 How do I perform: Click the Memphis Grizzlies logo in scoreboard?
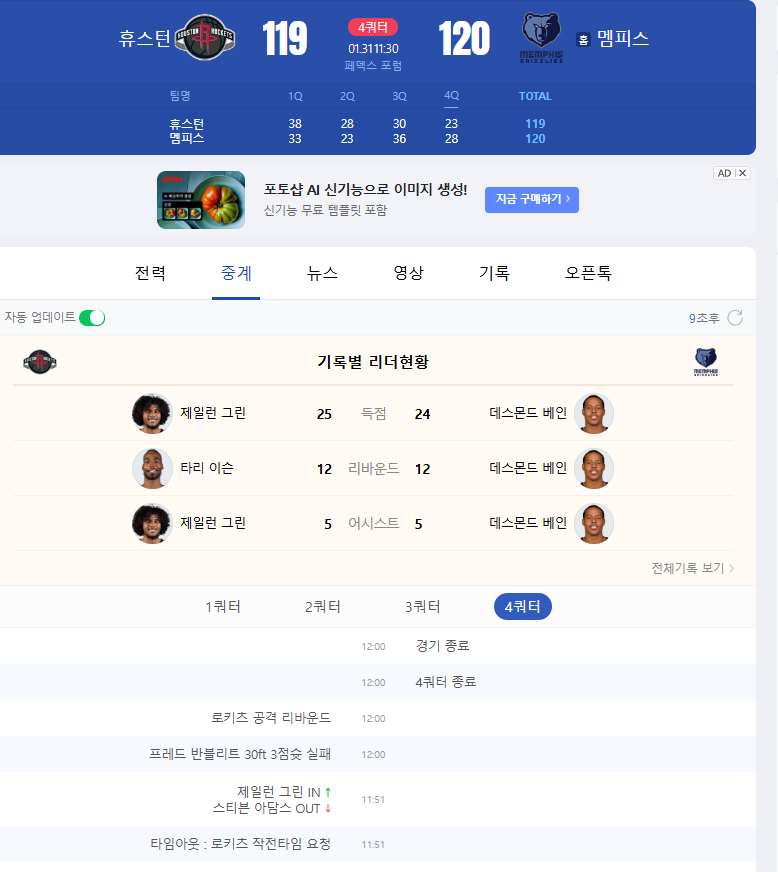[541, 38]
